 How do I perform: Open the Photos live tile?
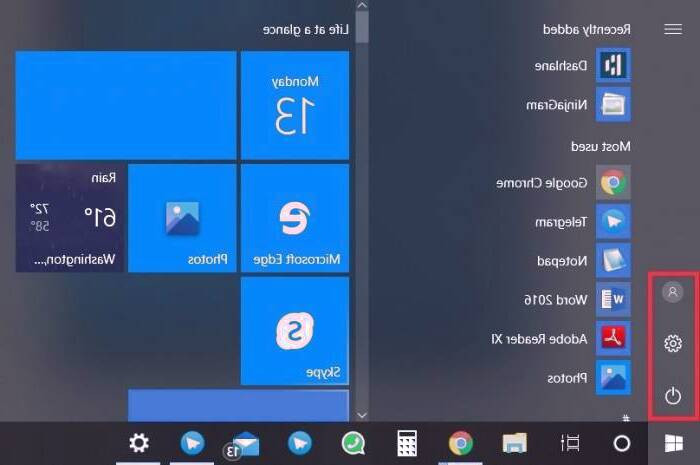182,218
